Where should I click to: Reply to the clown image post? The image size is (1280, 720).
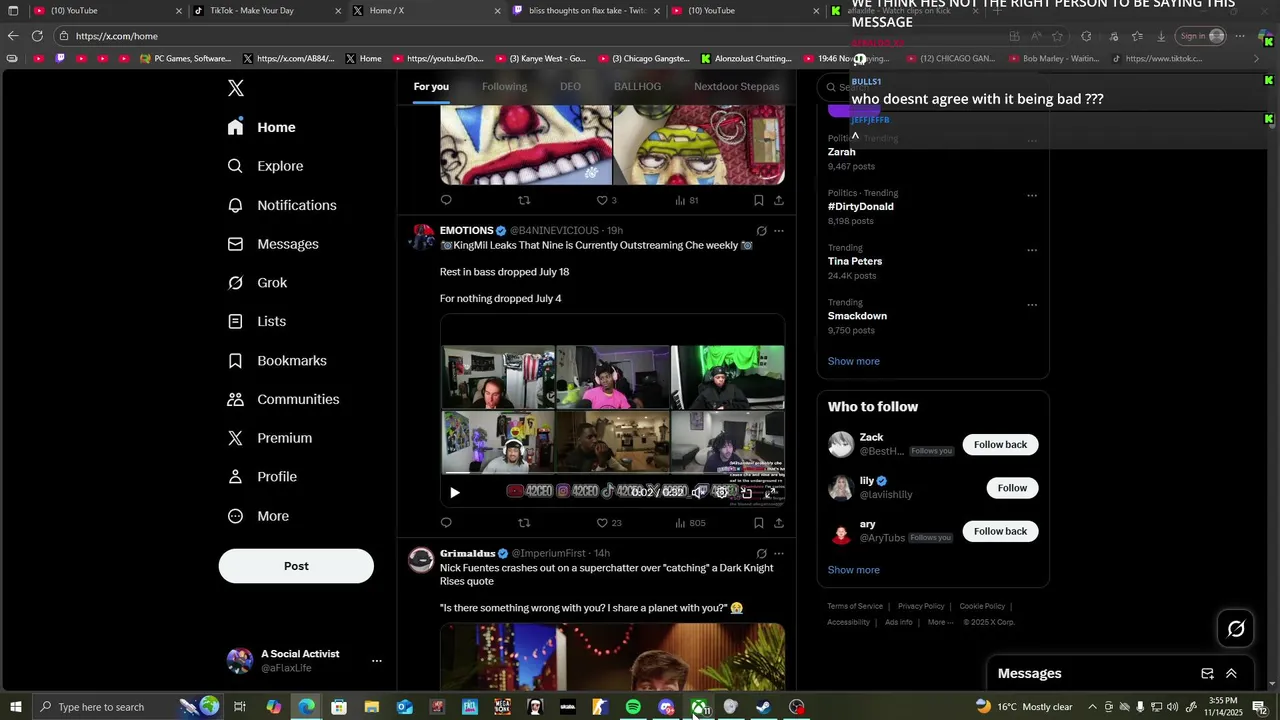pyautogui.click(x=446, y=200)
